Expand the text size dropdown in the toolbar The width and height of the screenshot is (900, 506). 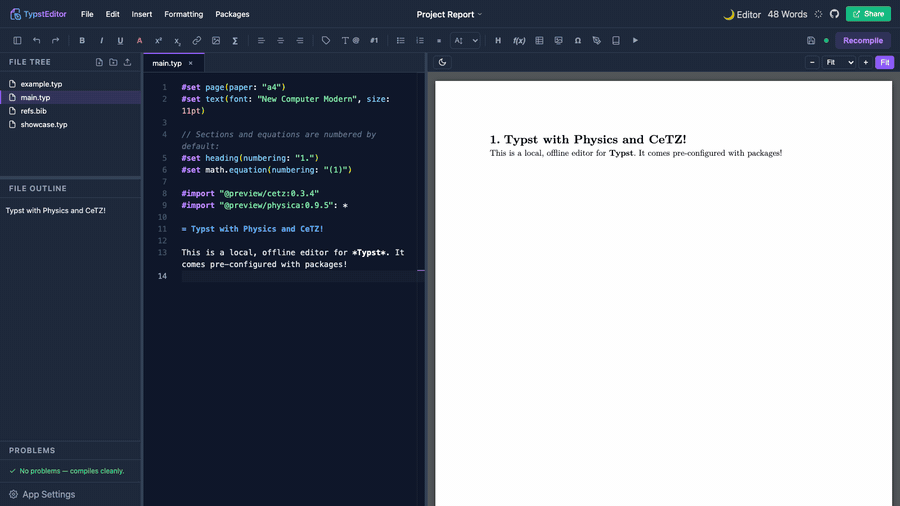tap(465, 41)
